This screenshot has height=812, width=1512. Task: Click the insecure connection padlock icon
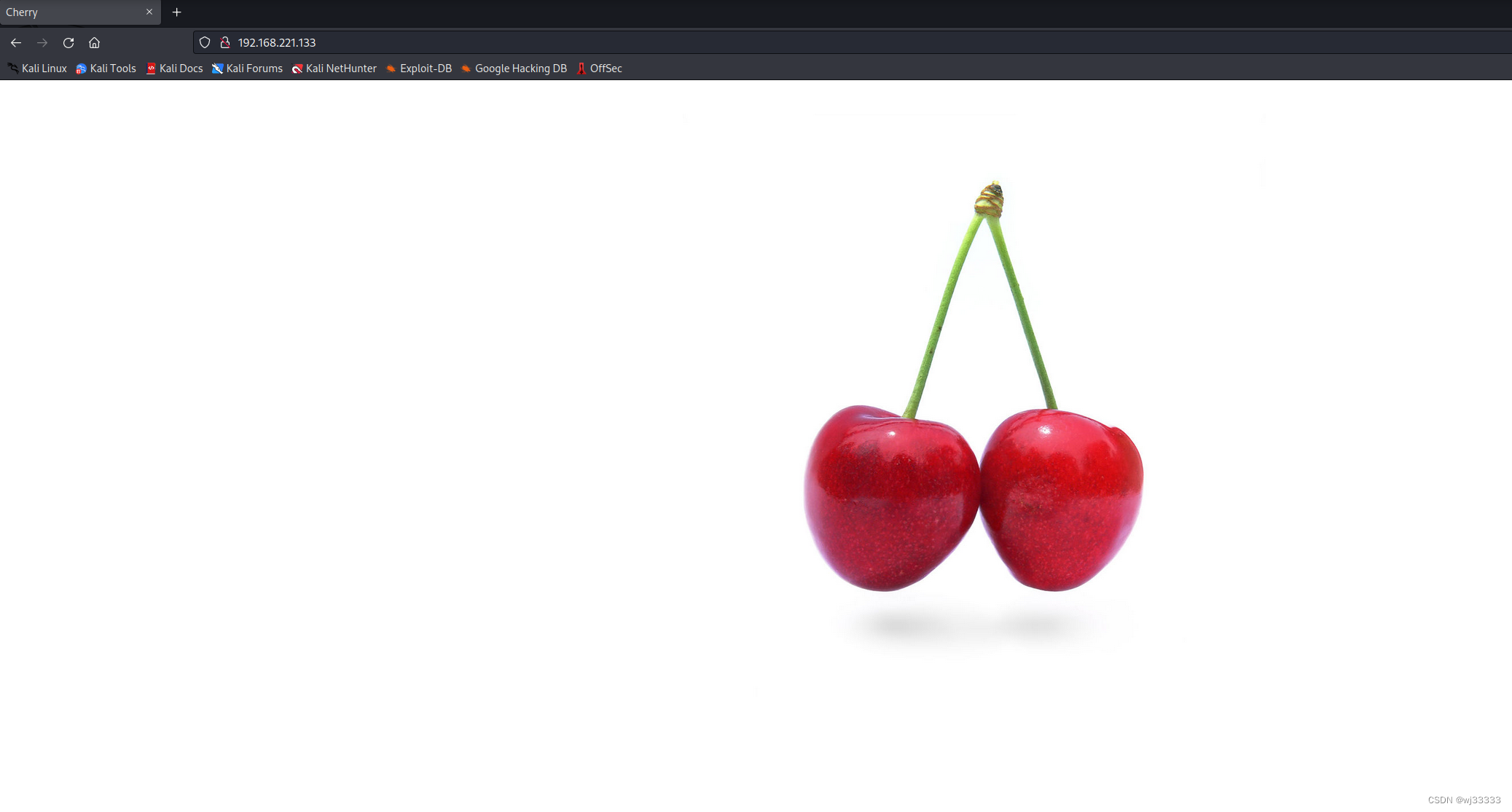point(224,42)
